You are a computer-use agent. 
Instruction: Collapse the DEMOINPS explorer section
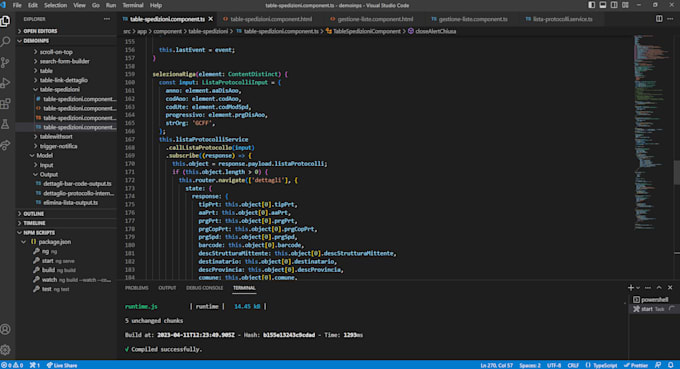click(66, 41)
